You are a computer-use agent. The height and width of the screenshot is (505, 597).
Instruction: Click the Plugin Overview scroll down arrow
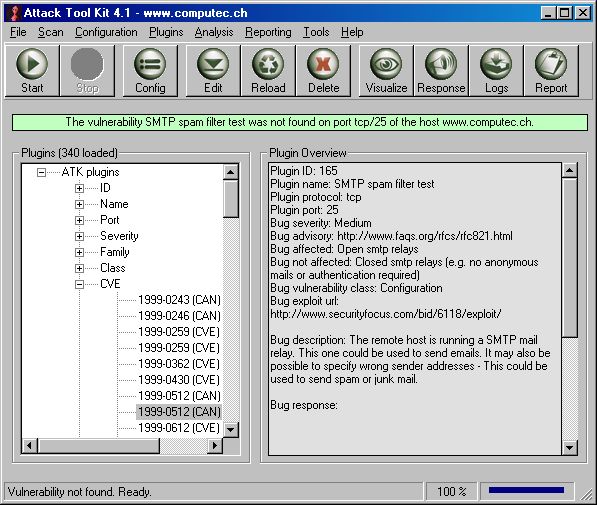[x=569, y=447]
